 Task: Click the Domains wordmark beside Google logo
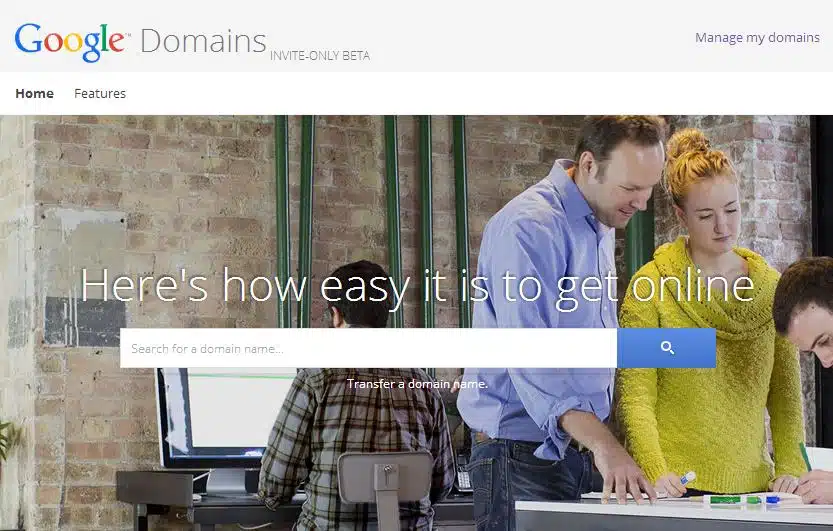(203, 41)
